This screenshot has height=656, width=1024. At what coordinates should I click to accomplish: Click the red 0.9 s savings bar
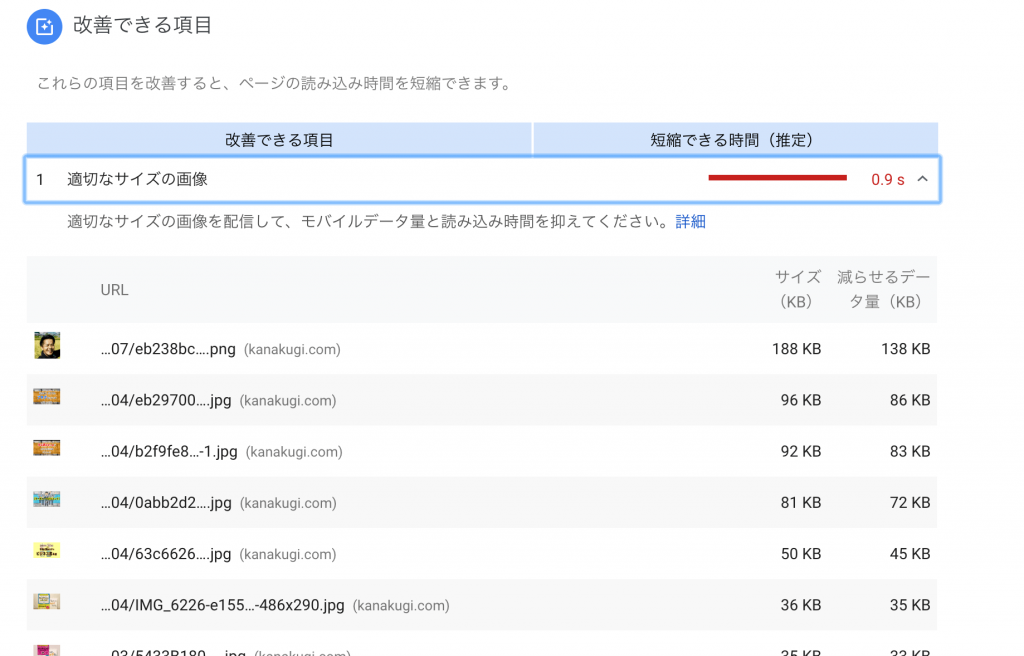[x=777, y=178]
